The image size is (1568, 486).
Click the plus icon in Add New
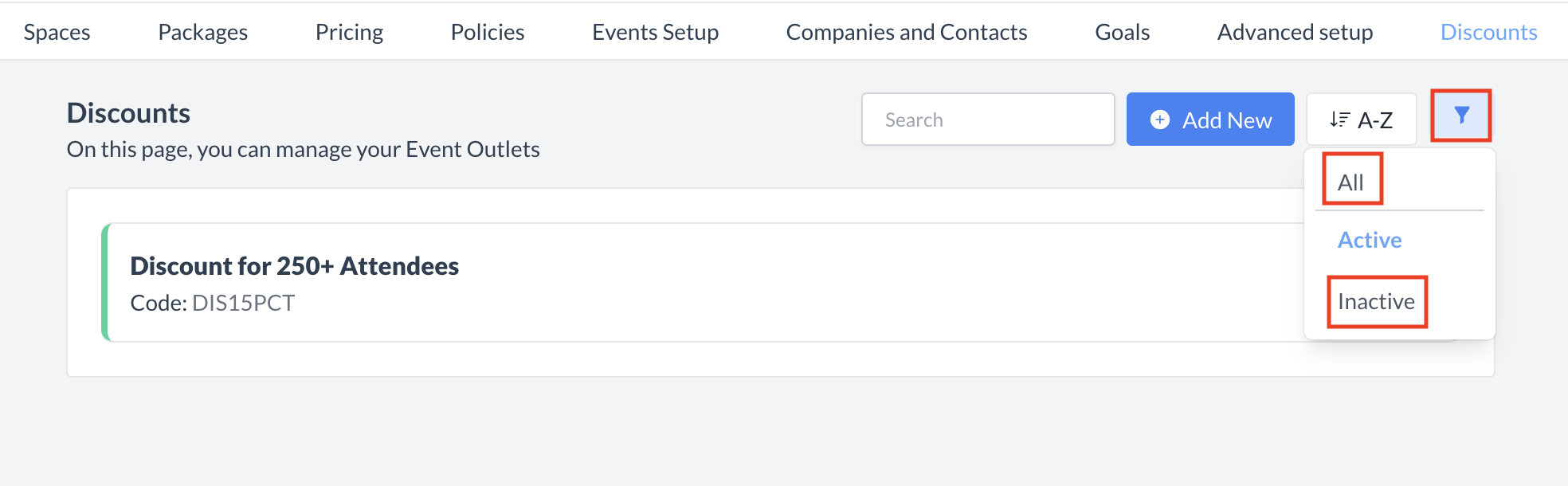pos(1160,120)
